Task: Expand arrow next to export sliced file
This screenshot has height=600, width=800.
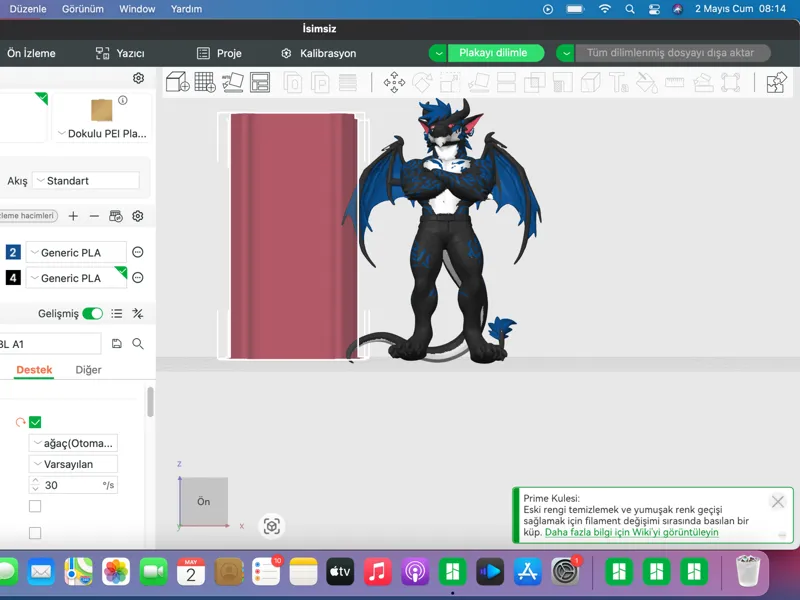Action: (x=565, y=53)
